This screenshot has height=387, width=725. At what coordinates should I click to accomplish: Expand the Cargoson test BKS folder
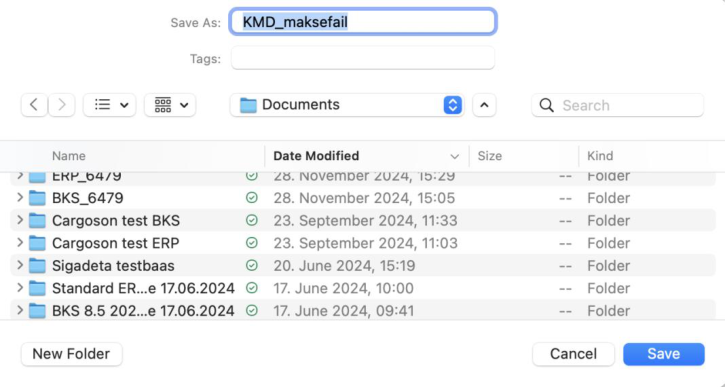click(x=20, y=220)
